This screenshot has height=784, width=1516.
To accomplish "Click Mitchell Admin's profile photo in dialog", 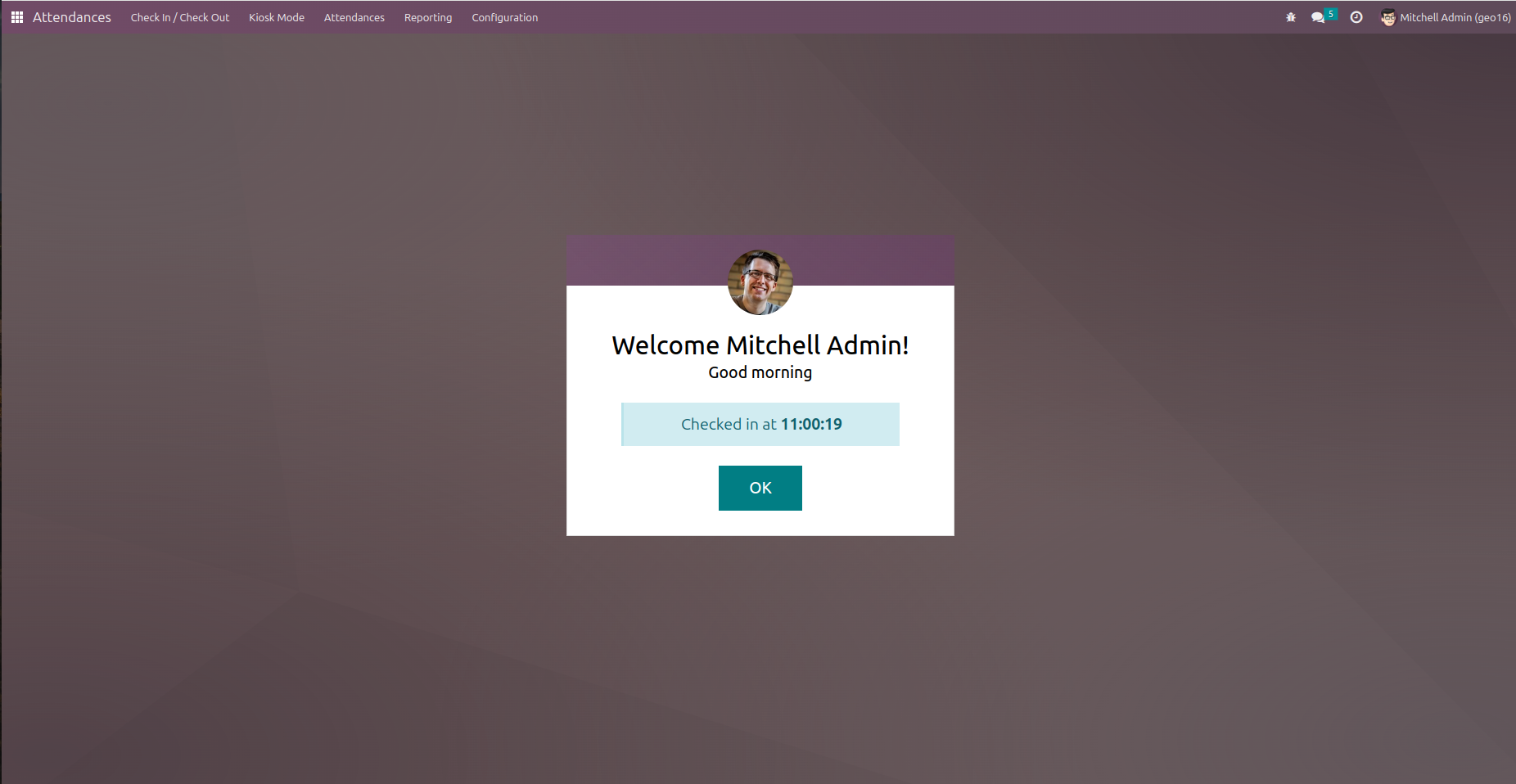I will pos(760,282).
